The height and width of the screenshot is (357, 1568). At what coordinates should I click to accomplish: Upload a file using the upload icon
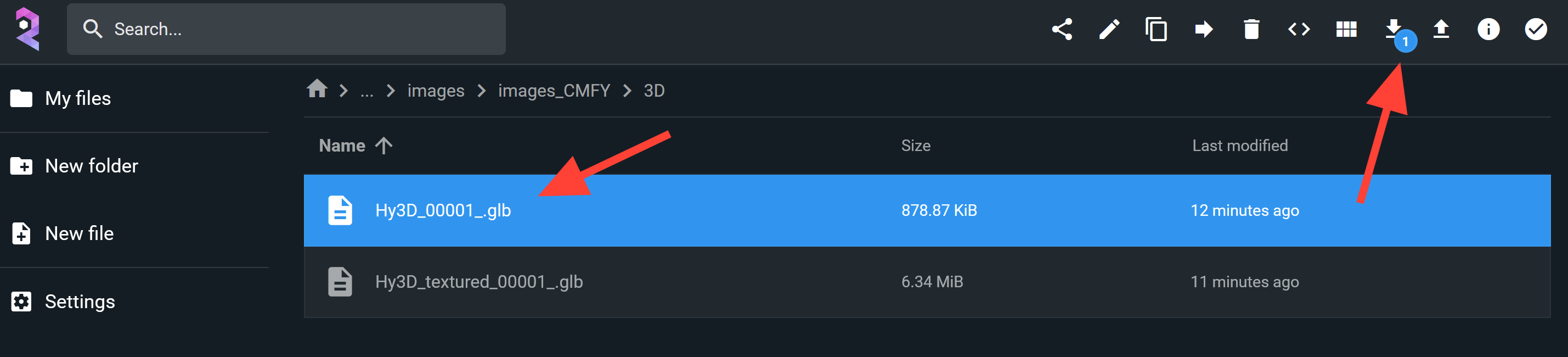pos(1441,29)
